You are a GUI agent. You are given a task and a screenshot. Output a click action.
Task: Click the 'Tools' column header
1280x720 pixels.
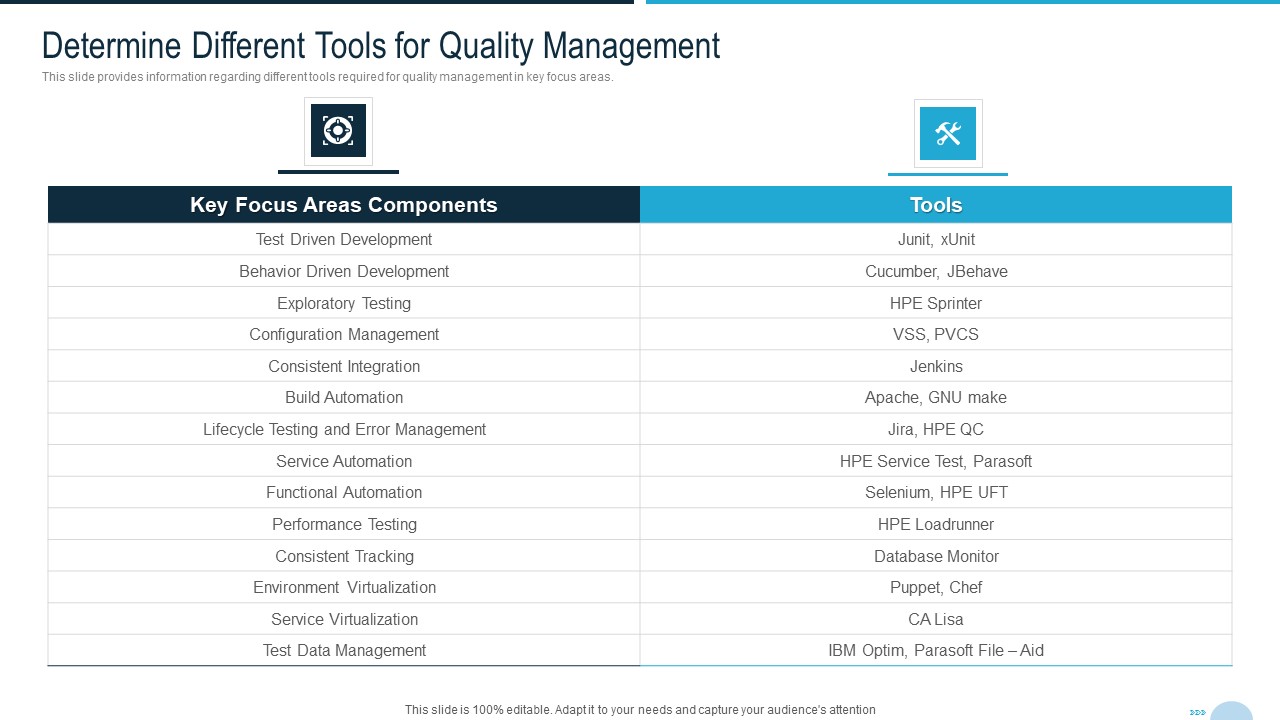coord(936,204)
